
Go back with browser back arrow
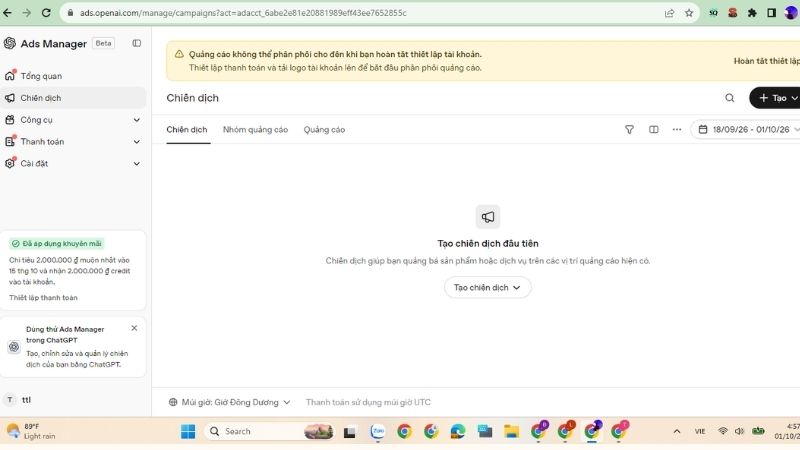pyautogui.click(x=7, y=13)
